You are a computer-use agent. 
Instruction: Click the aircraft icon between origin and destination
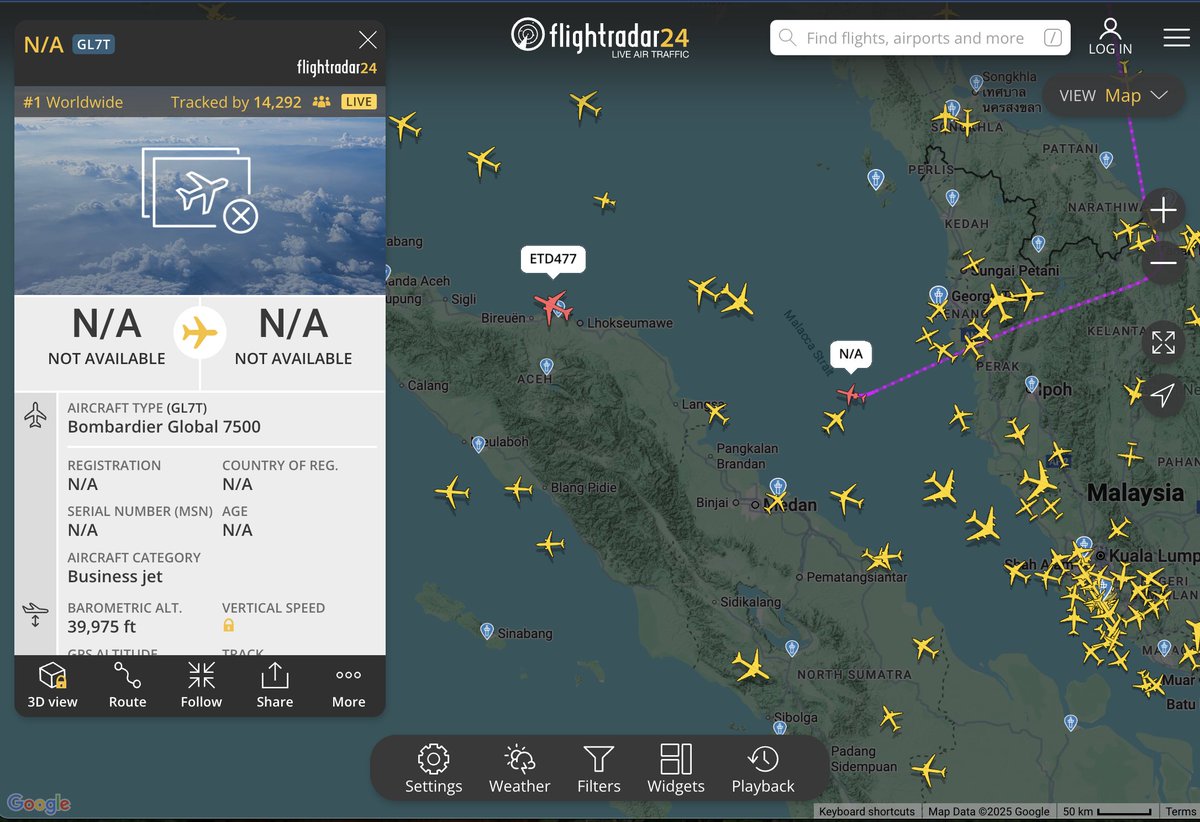200,332
